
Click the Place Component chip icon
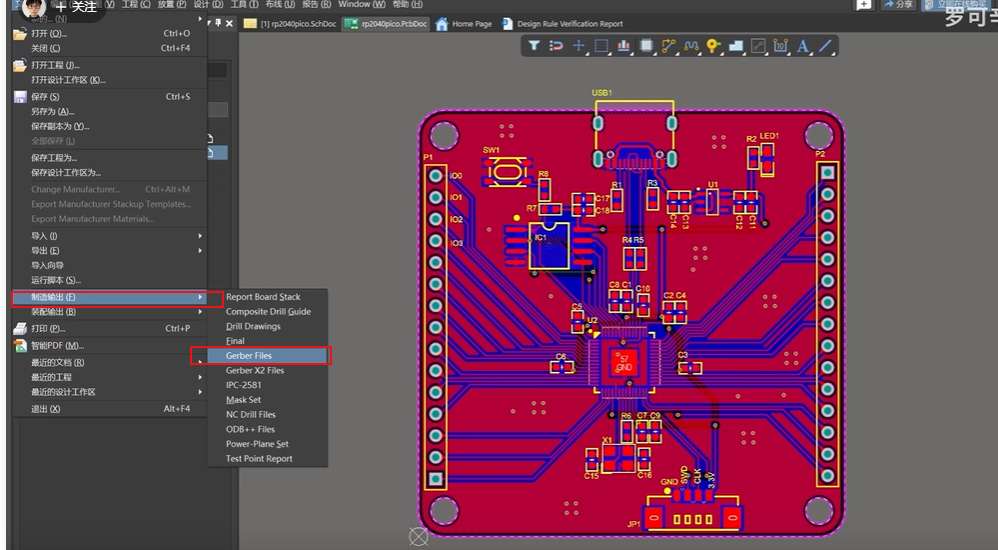pos(646,46)
